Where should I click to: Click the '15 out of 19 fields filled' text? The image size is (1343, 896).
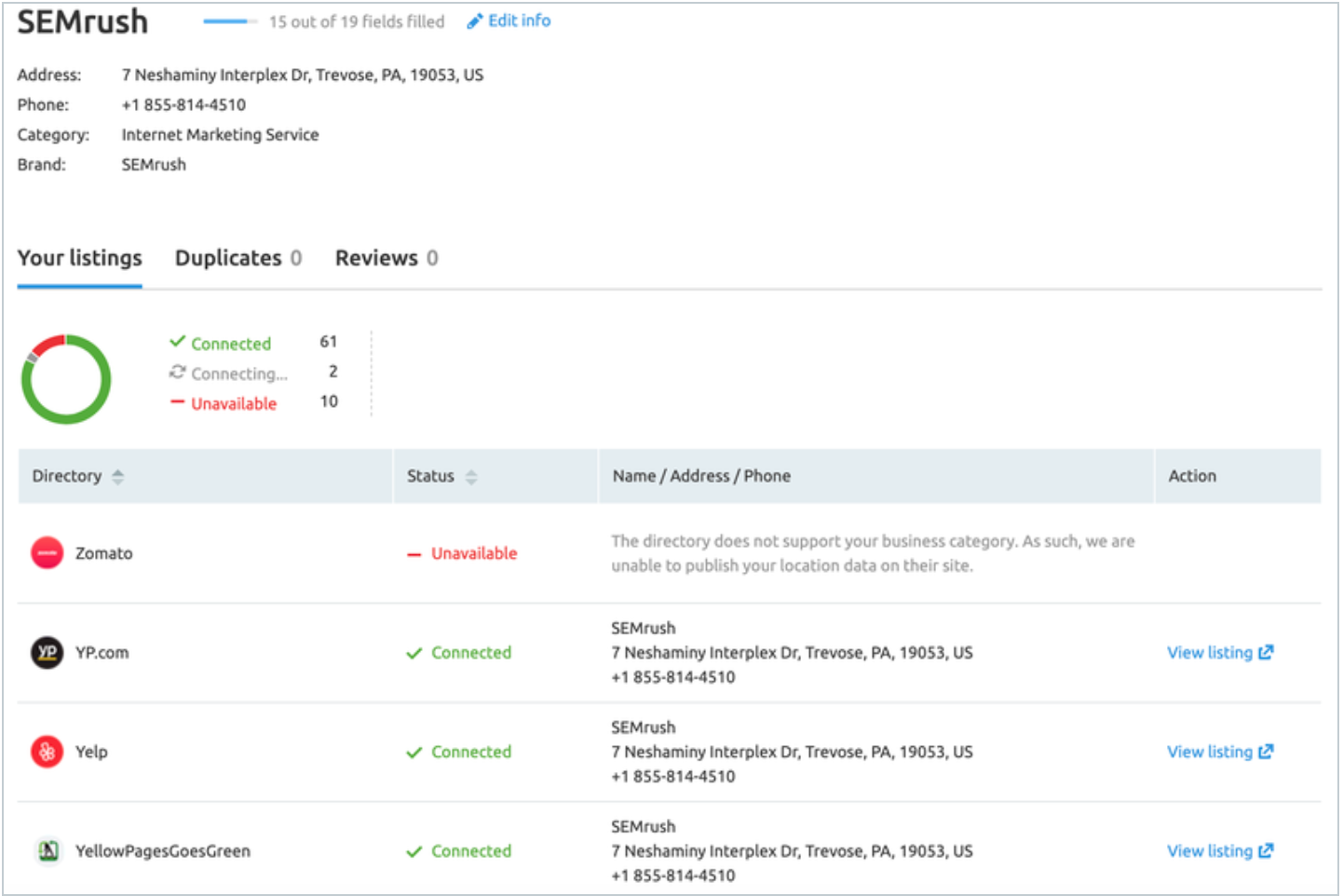click(x=357, y=21)
